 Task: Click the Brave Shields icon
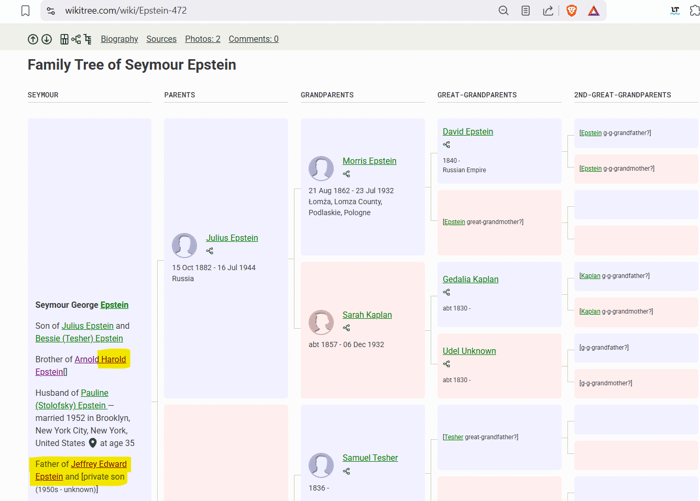[x=571, y=11]
